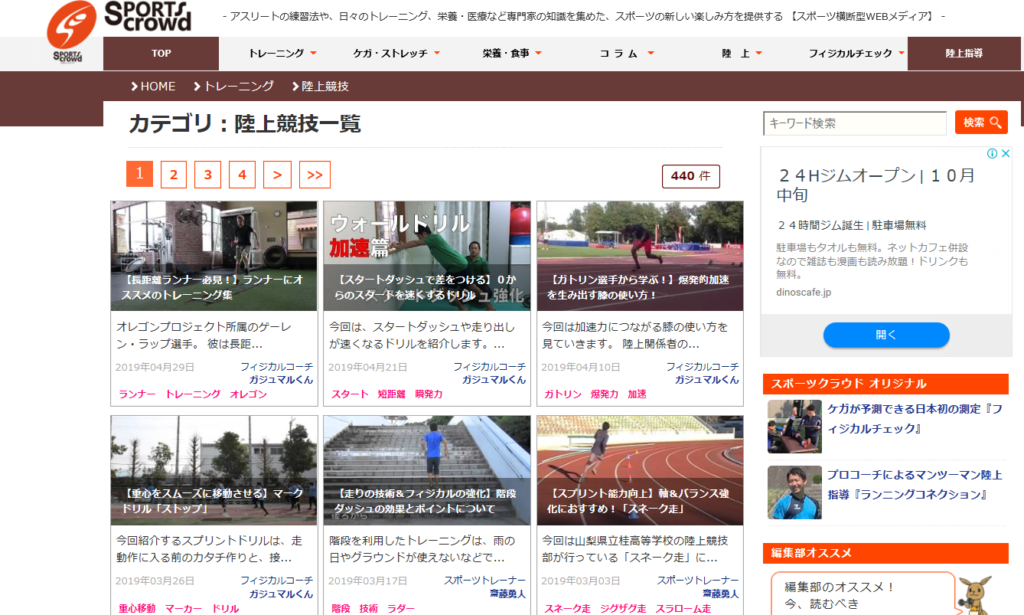The width and height of the screenshot is (1024, 615).
Task: Open the ad info icon
Action: [x=992, y=153]
